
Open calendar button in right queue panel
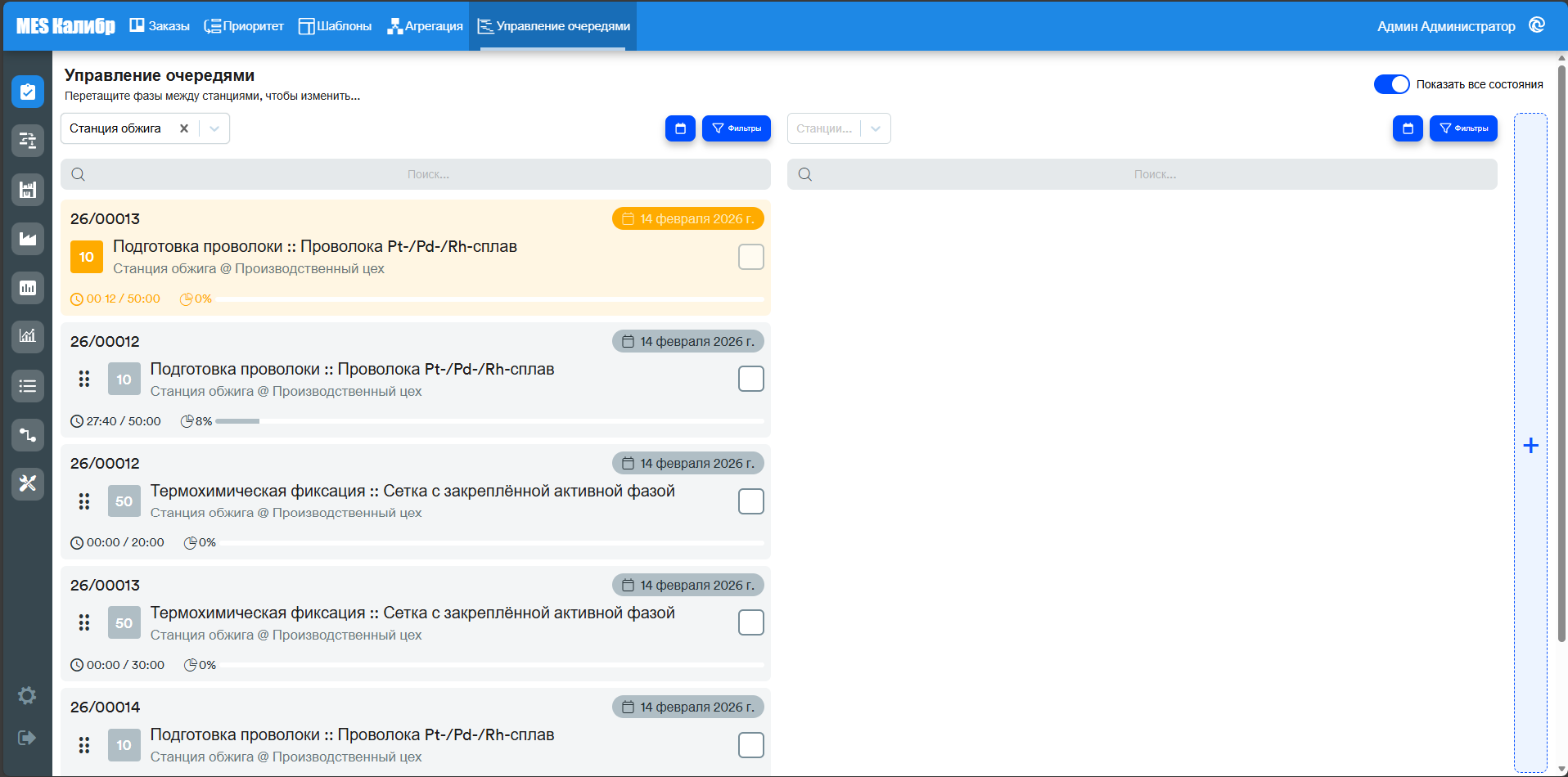click(1408, 128)
